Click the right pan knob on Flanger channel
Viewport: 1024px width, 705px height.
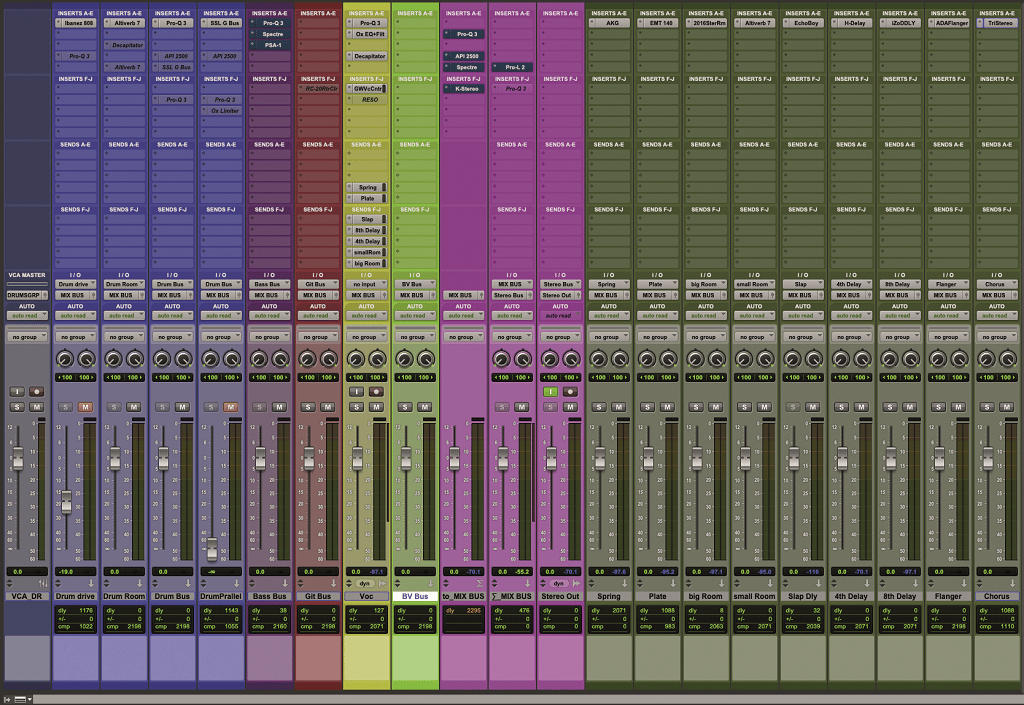959,359
